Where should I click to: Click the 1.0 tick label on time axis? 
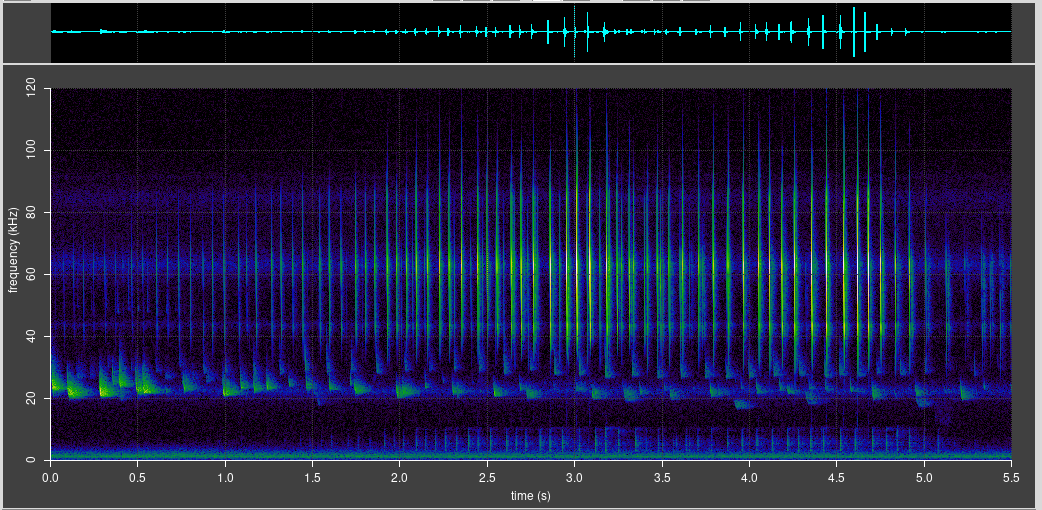click(225, 478)
